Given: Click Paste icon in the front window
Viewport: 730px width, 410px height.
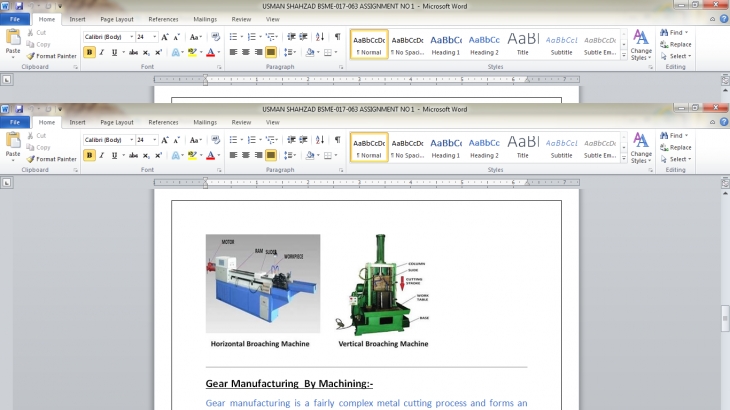Looking at the screenshot, I should [13, 140].
